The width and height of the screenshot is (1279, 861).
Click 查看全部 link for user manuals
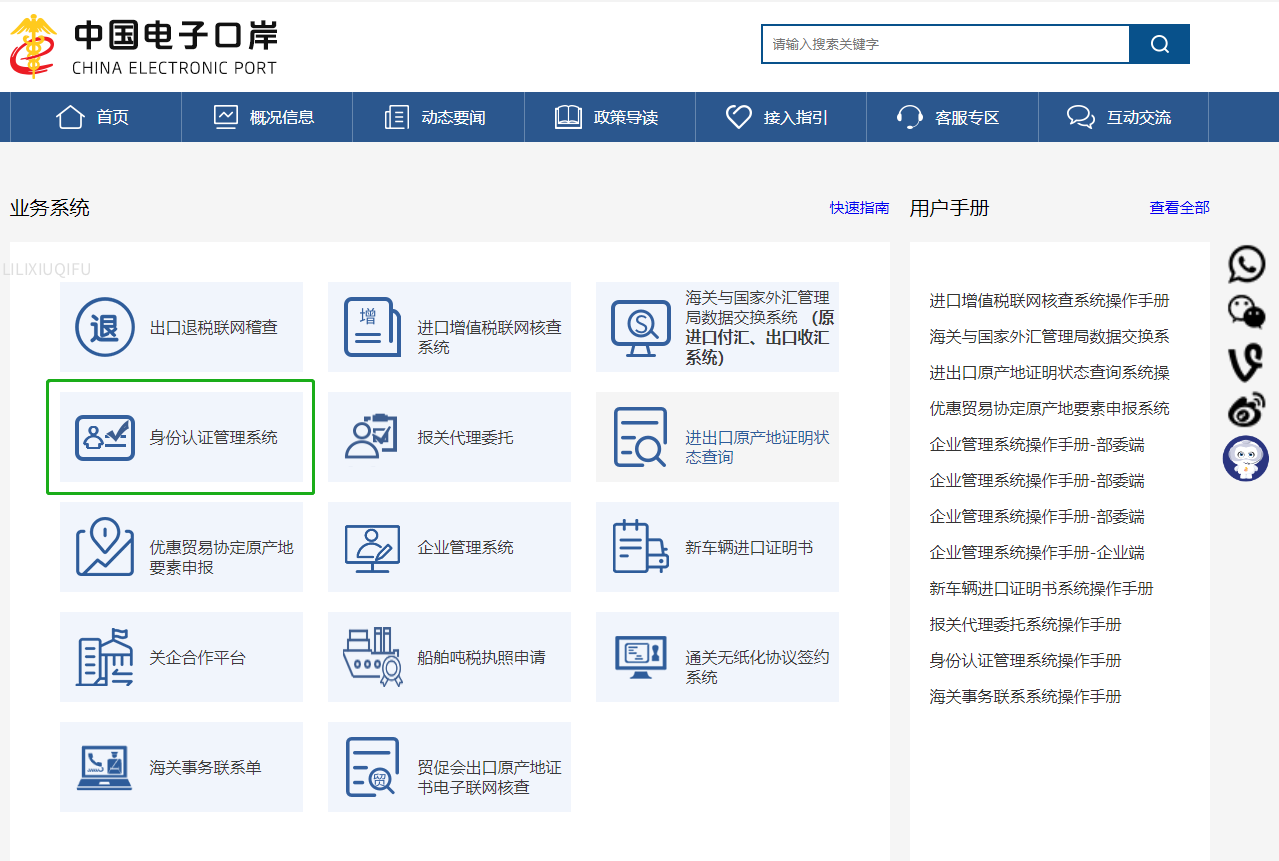tap(1179, 208)
